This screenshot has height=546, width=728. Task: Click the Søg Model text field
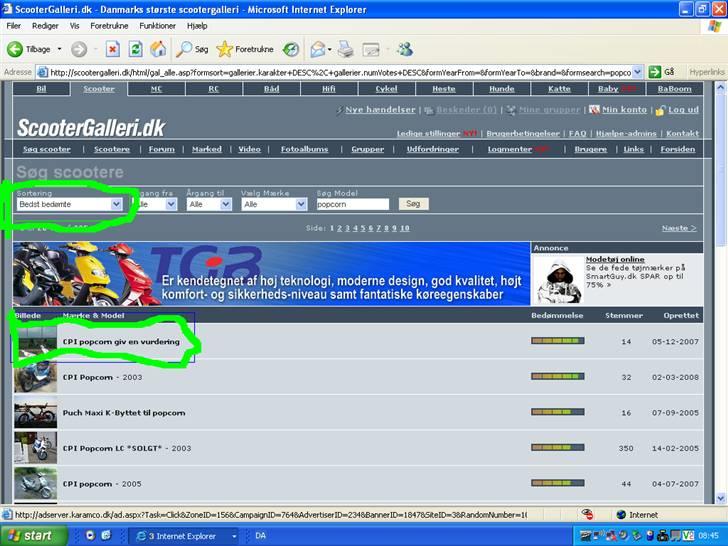click(351, 204)
